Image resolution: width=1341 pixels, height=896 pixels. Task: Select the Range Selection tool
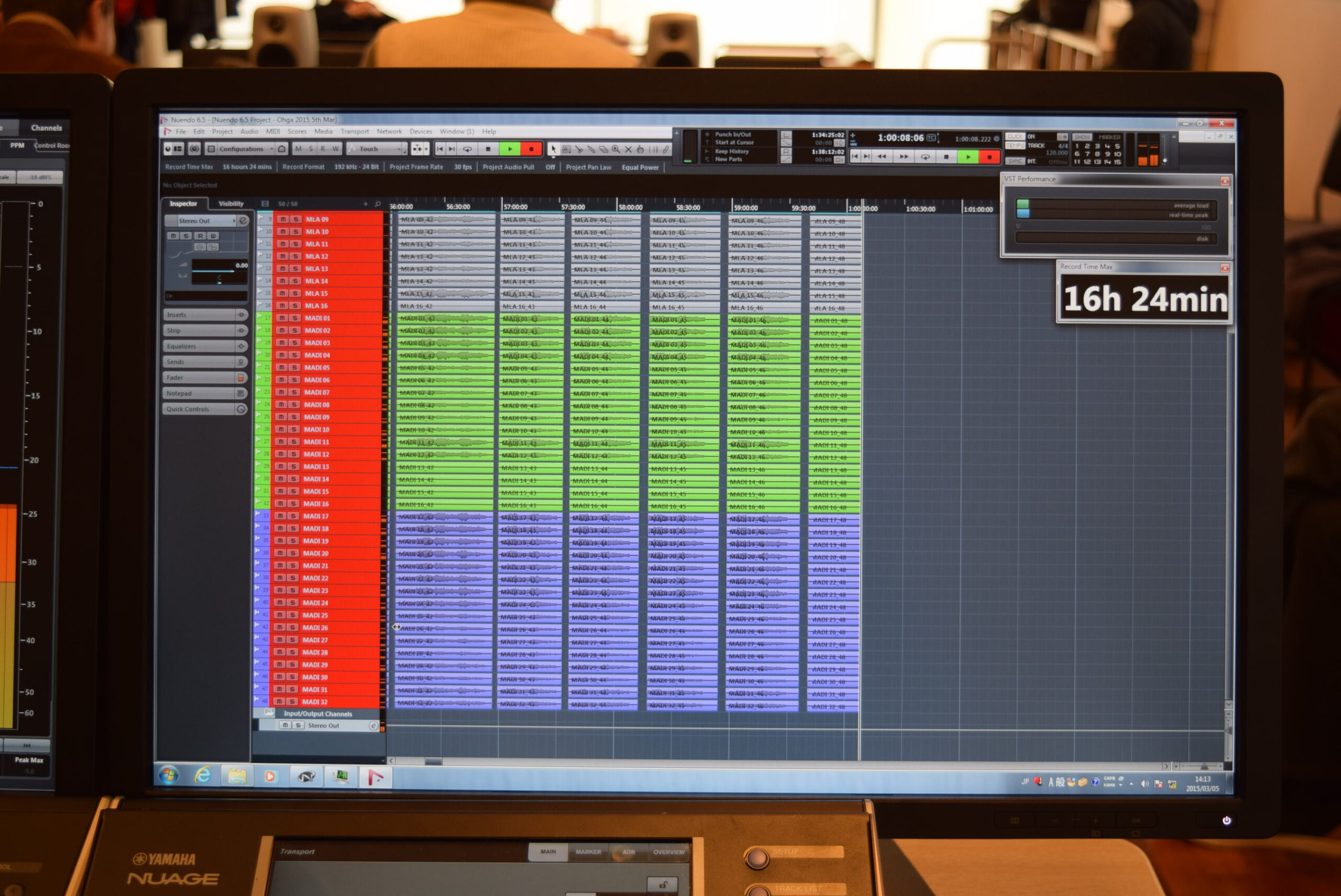click(x=566, y=149)
